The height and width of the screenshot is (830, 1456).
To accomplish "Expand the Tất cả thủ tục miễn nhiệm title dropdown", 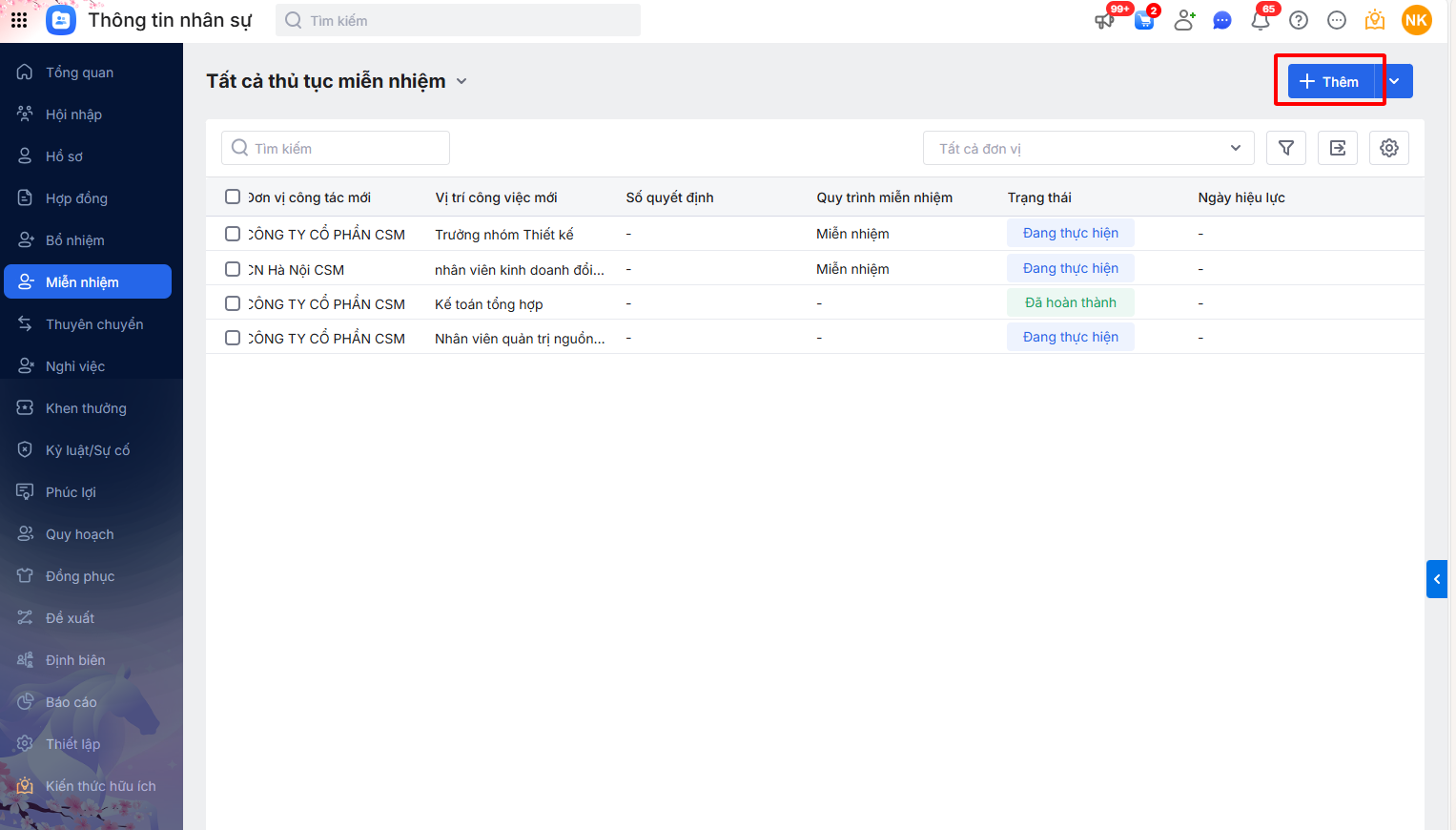I will (x=461, y=81).
